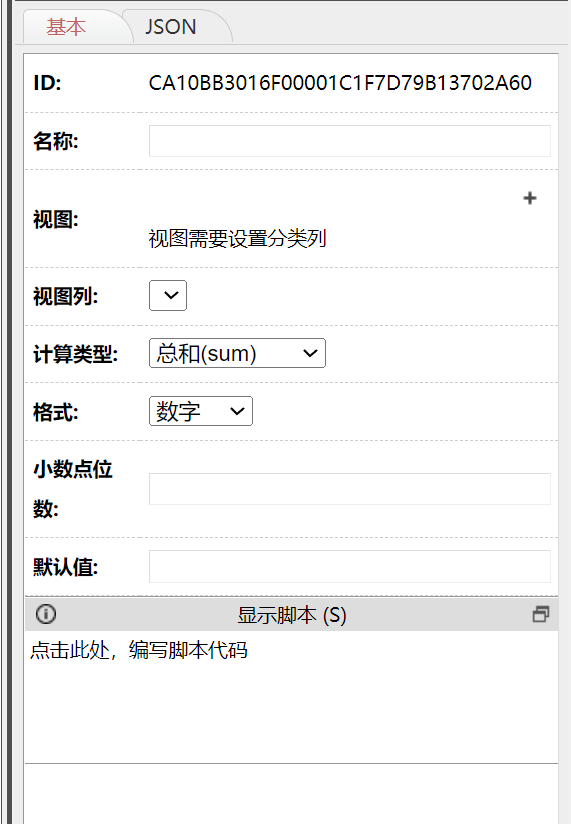Open the 格式 数字 dropdown
This screenshot has height=824, width=571.
pyautogui.click(x=201, y=411)
